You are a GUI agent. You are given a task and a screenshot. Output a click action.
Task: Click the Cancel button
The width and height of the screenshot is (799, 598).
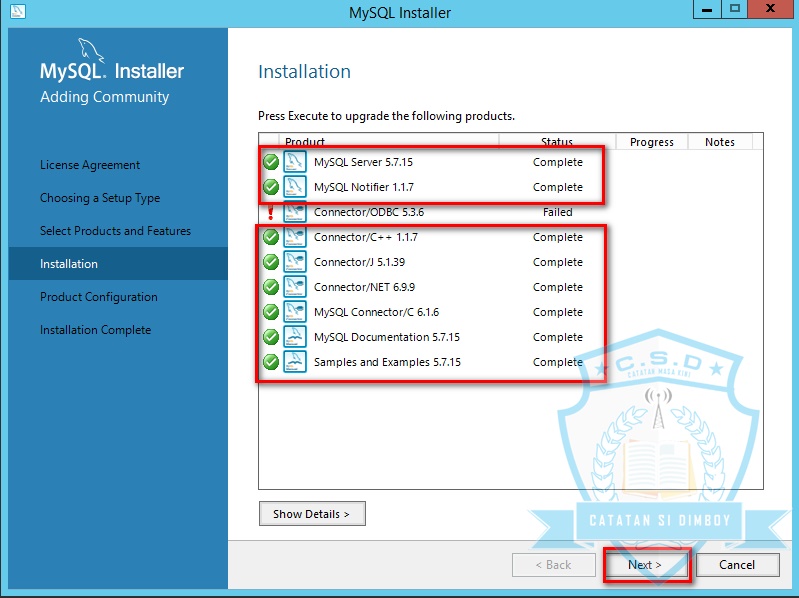[737, 564]
